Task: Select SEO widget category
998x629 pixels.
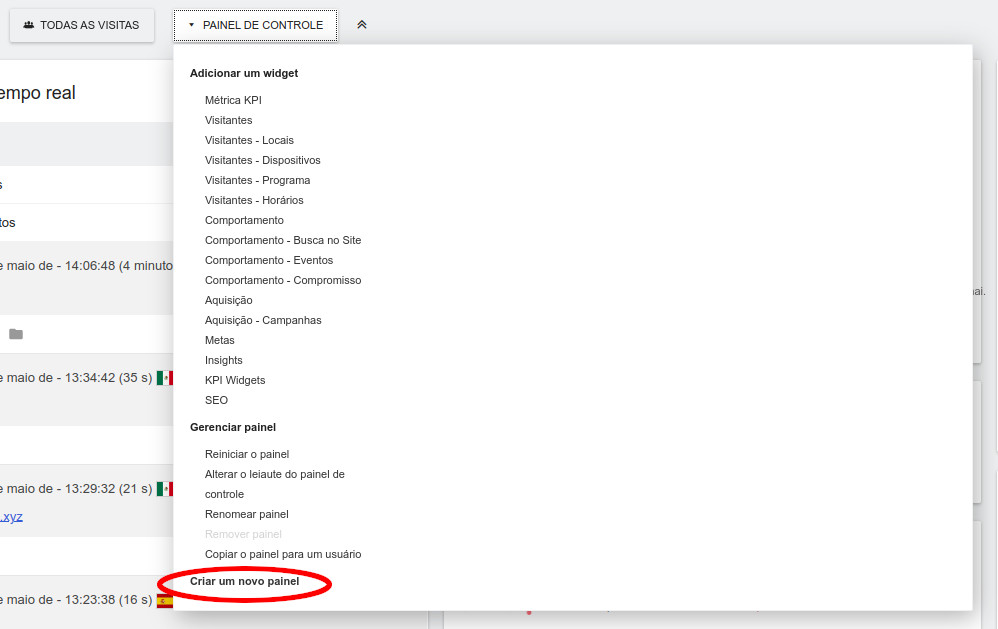Action: click(x=216, y=400)
